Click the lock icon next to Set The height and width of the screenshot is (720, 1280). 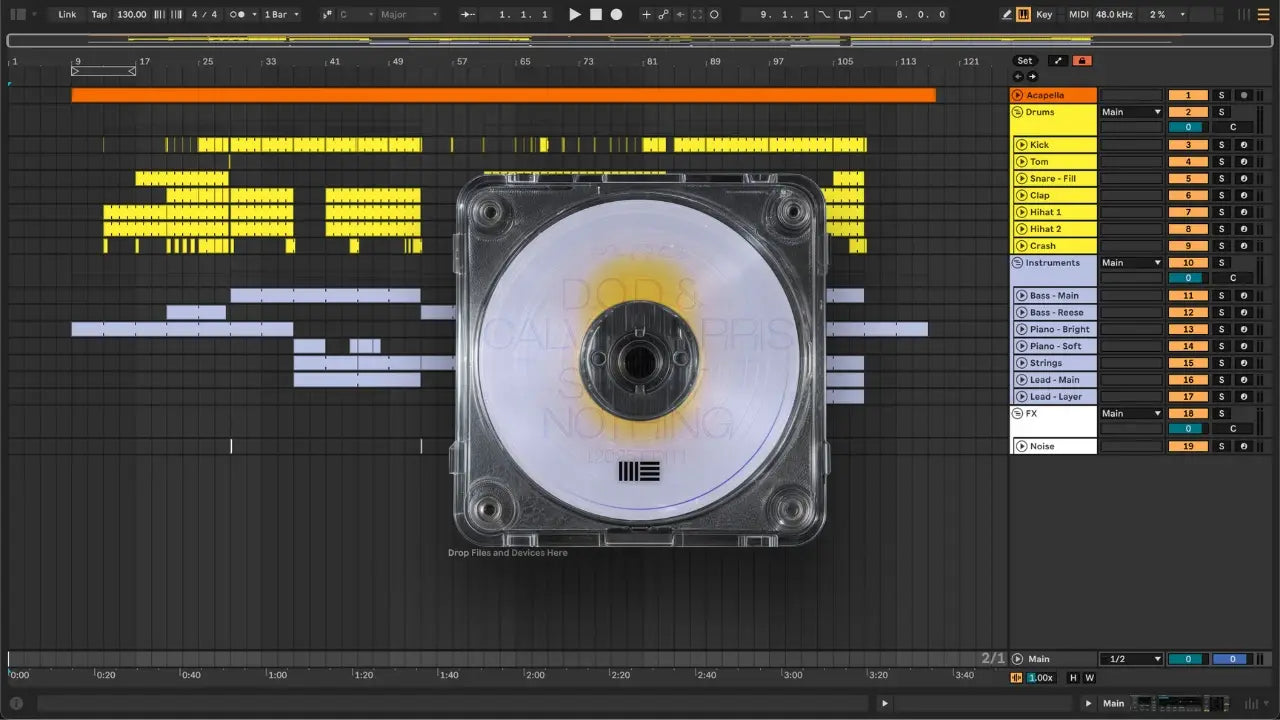1081,61
